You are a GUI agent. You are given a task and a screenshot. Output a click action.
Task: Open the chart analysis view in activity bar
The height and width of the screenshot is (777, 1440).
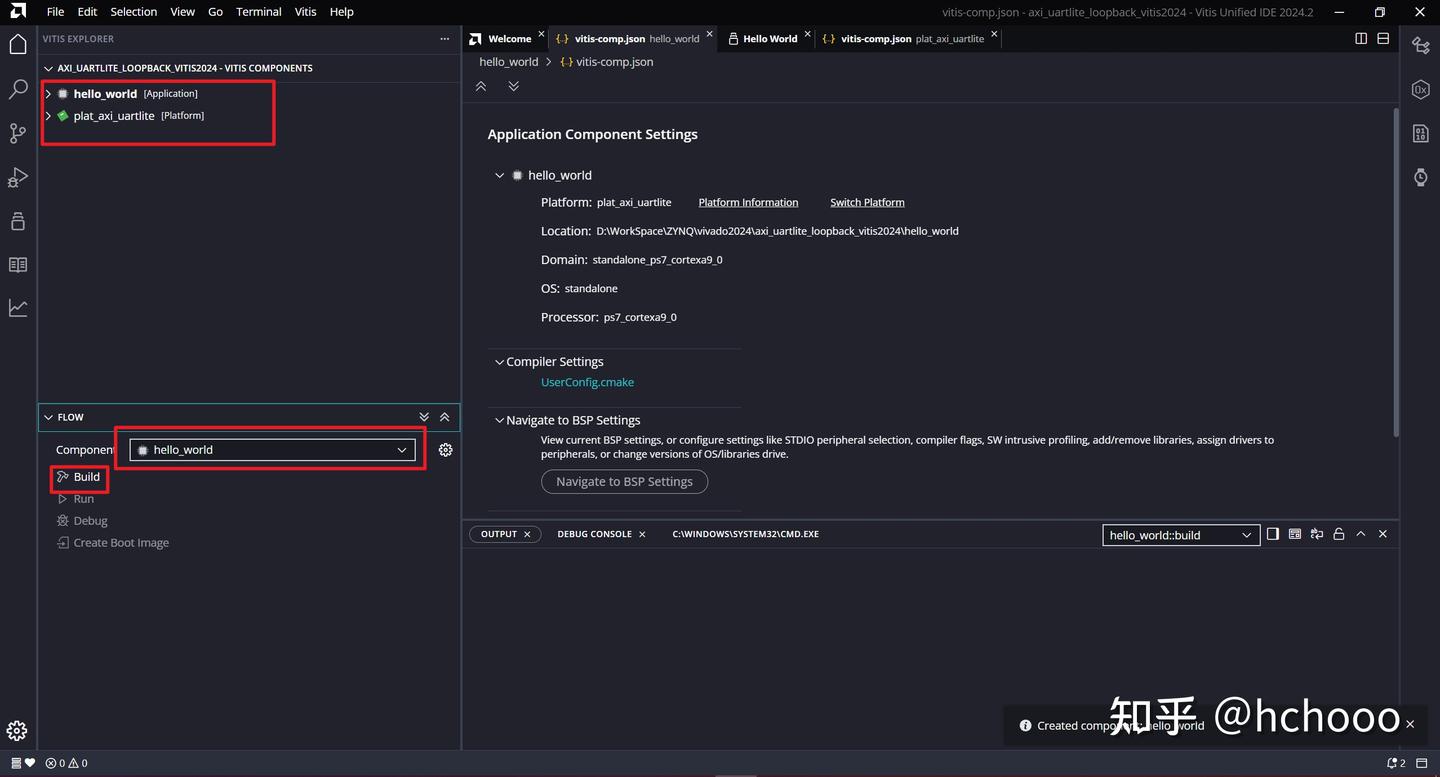17,308
